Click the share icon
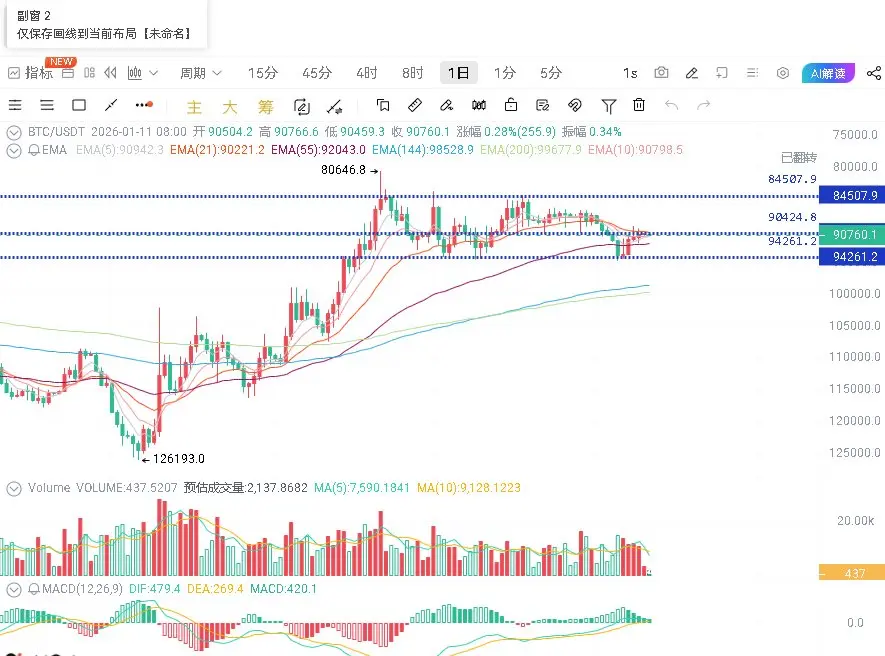The image size is (885, 656). [x=874, y=73]
